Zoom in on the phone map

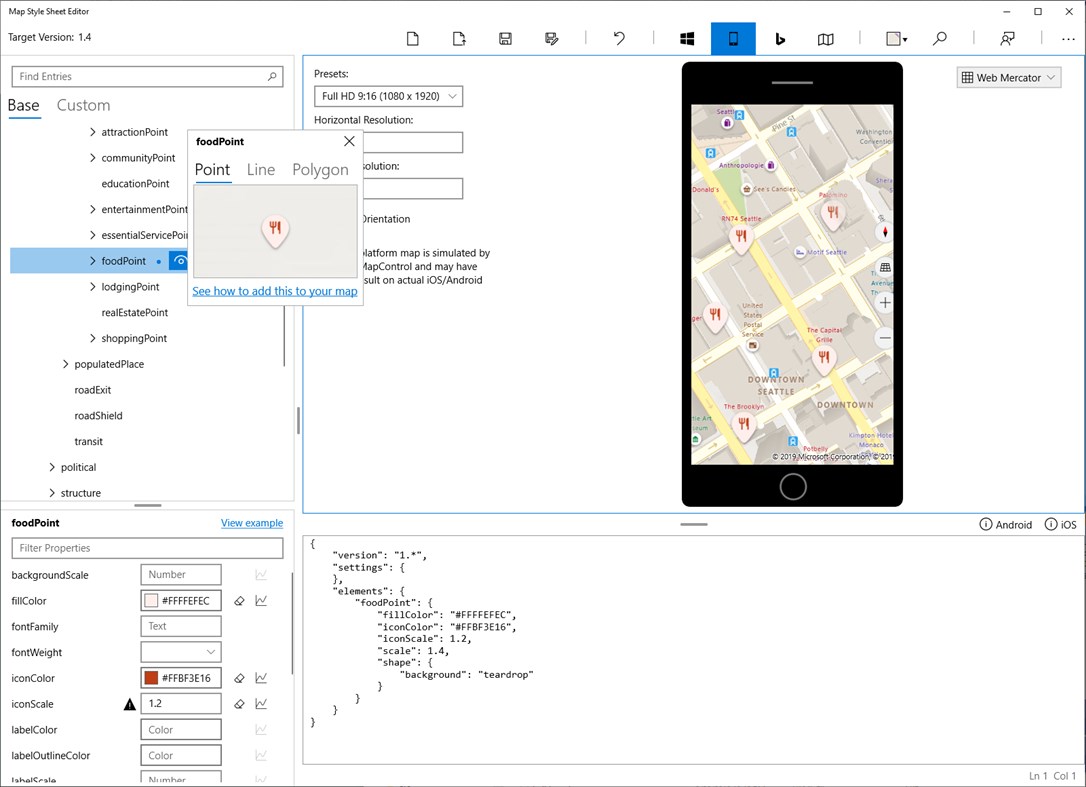884,303
